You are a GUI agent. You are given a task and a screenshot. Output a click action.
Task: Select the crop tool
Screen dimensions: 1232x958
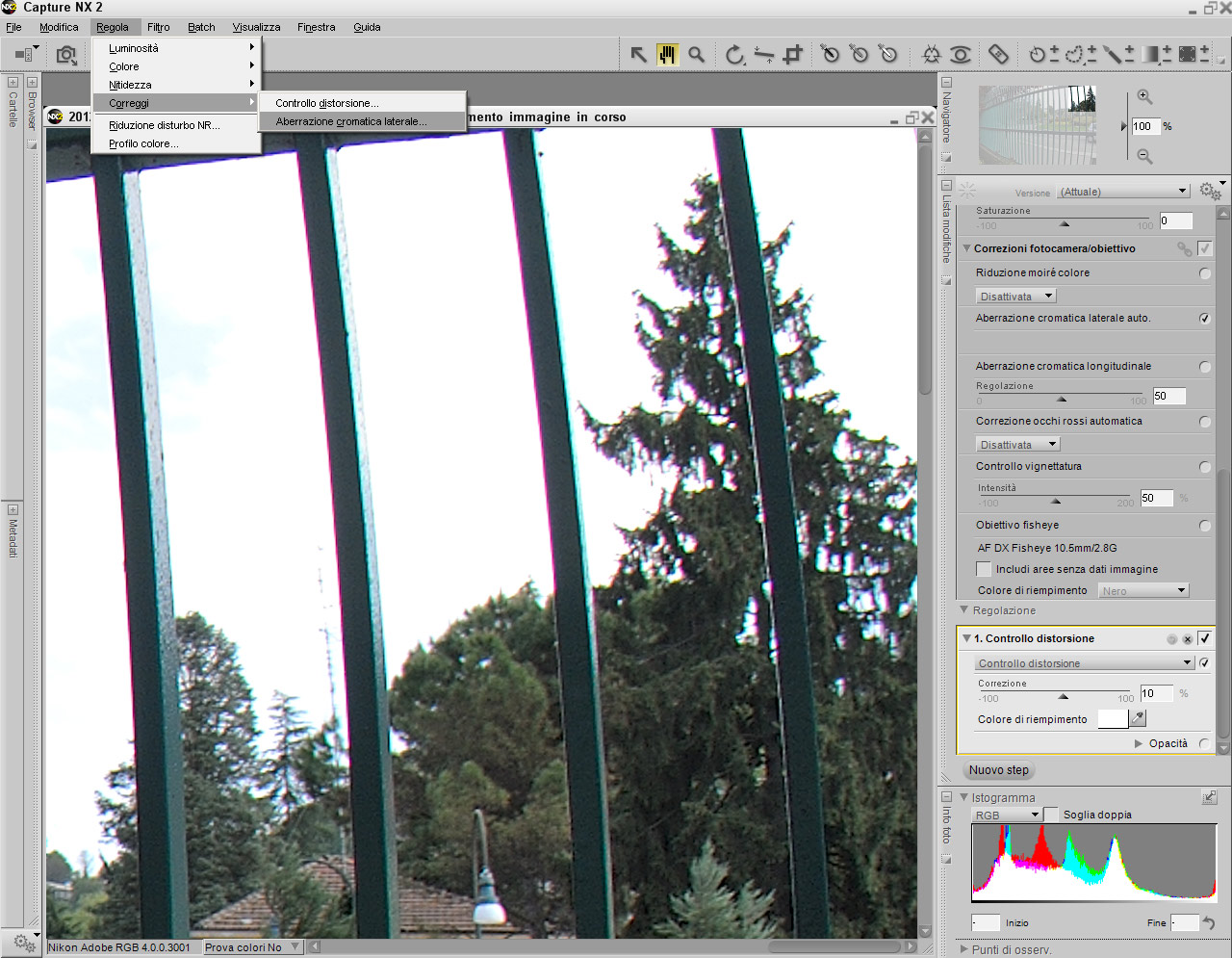pyautogui.click(x=792, y=55)
